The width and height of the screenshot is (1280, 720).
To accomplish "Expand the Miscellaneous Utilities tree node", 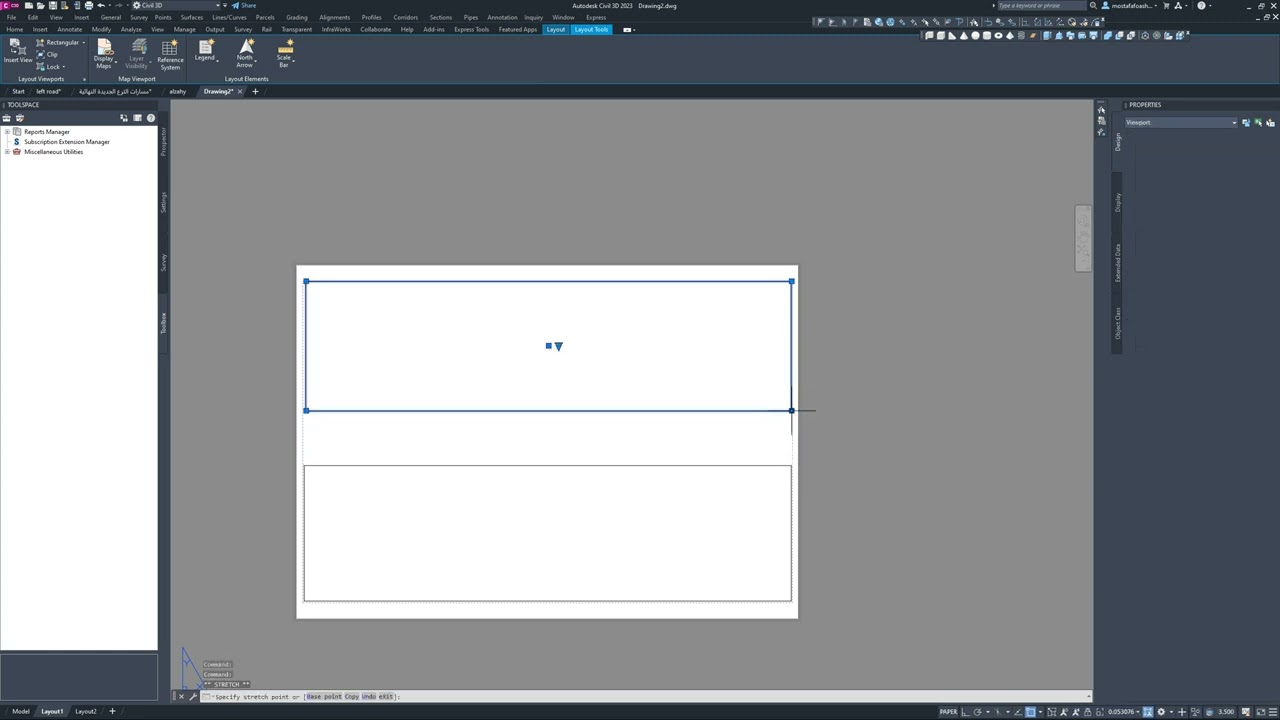I will tap(7, 152).
